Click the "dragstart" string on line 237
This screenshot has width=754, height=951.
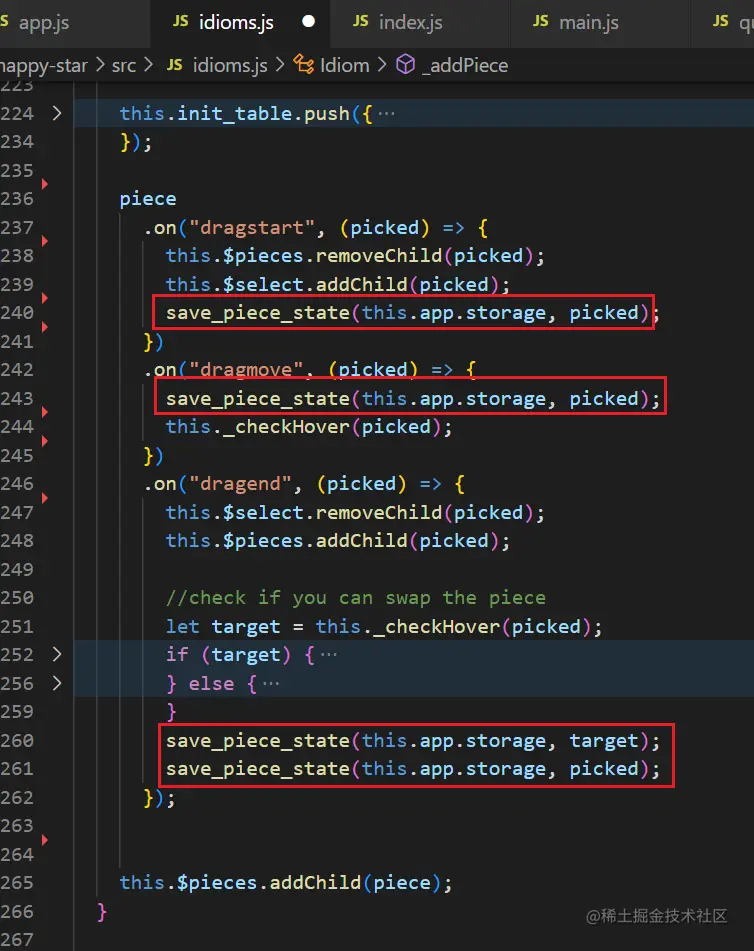coord(252,228)
